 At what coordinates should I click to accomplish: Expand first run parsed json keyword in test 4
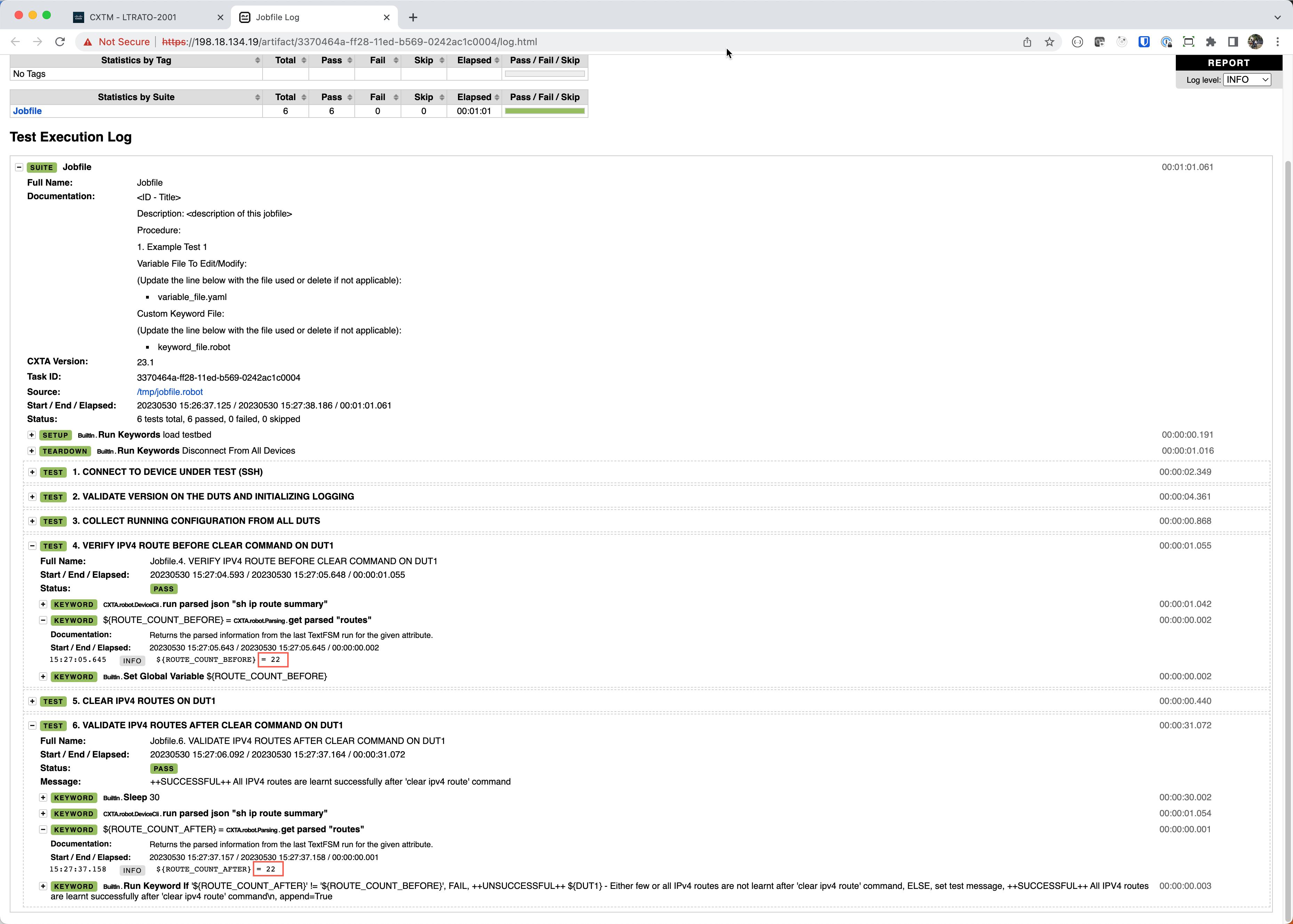tap(43, 604)
